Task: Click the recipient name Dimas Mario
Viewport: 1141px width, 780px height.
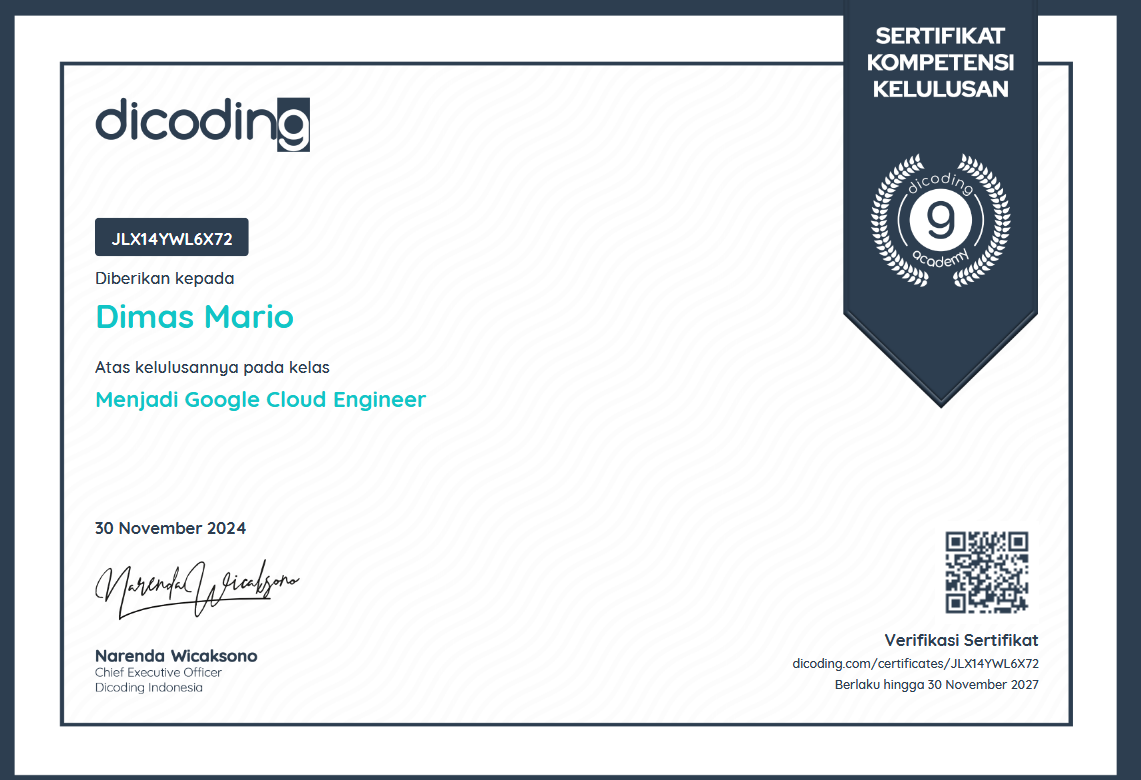Action: click(x=194, y=317)
